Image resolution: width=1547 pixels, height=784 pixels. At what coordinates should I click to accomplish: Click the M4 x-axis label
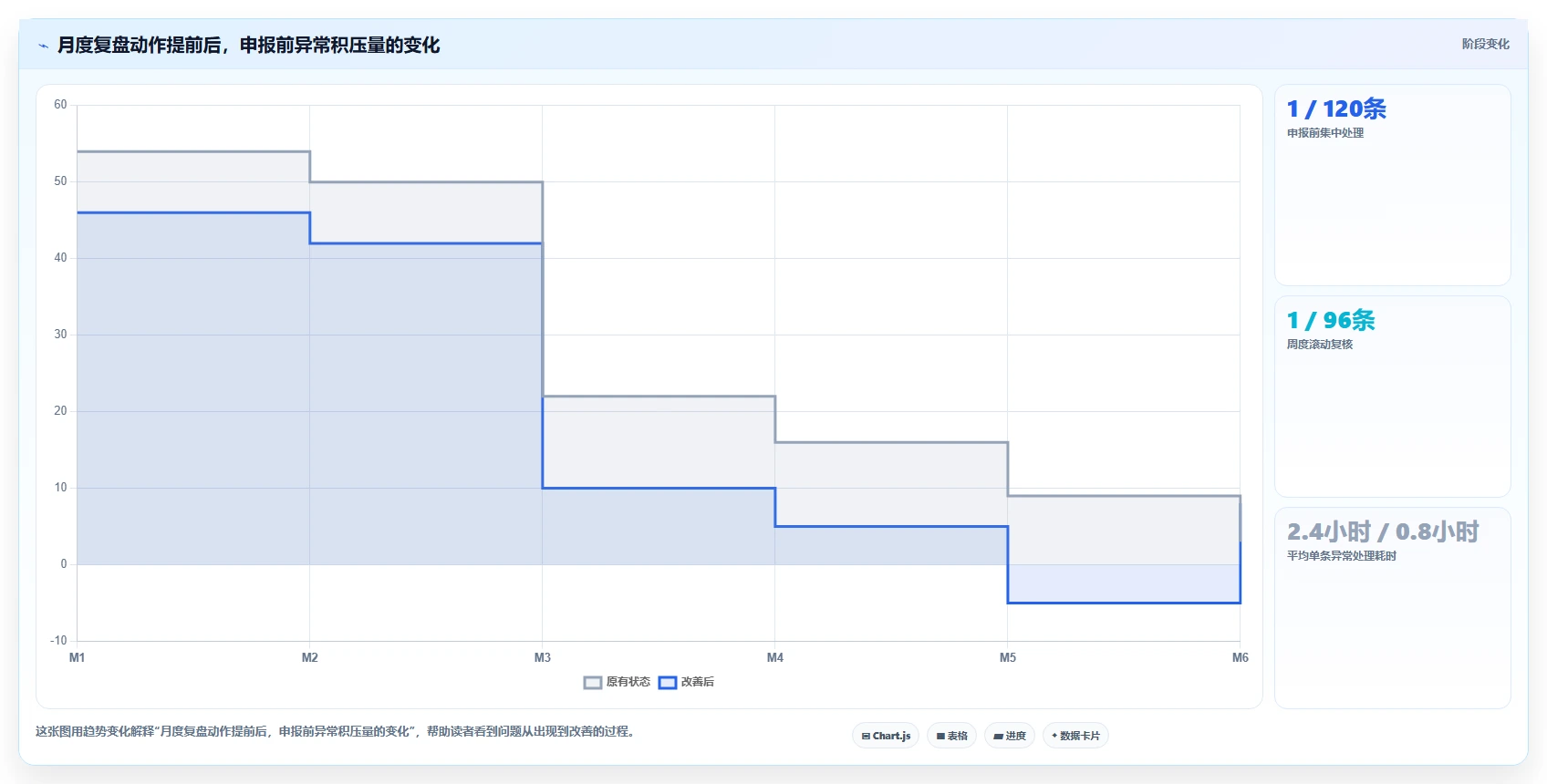click(x=775, y=657)
